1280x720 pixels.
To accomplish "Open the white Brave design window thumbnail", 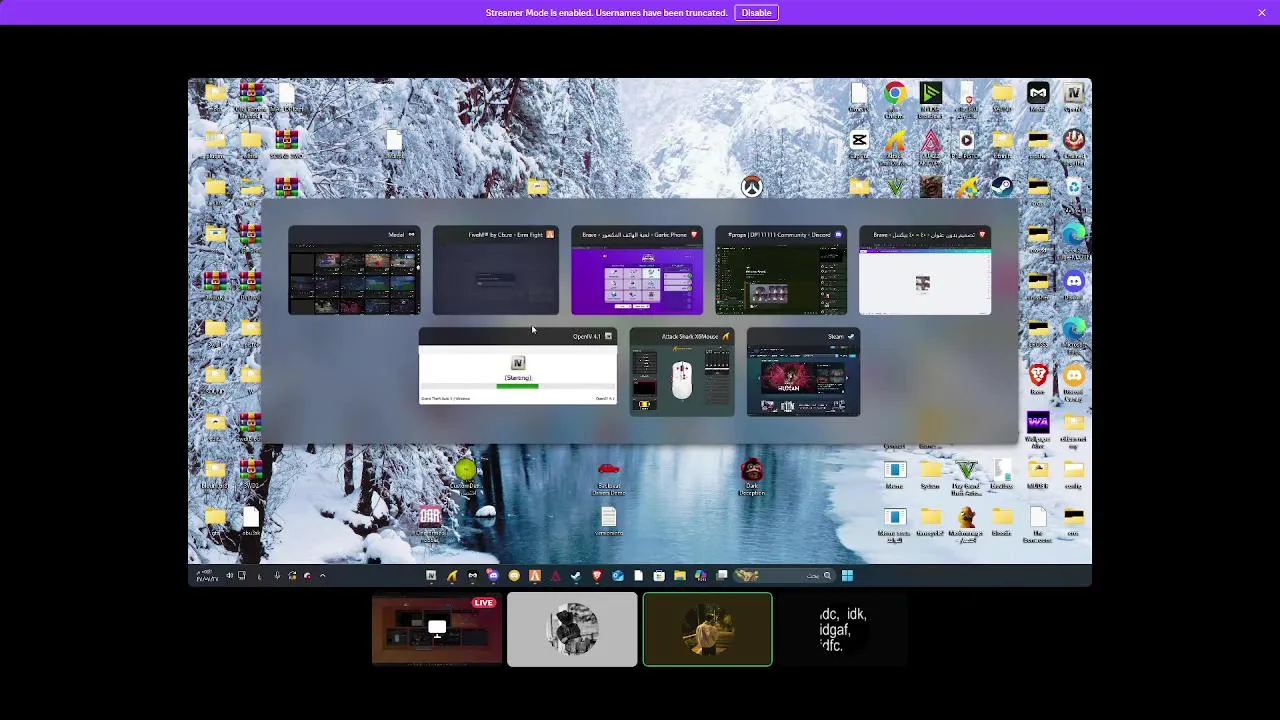I will 925,271.
